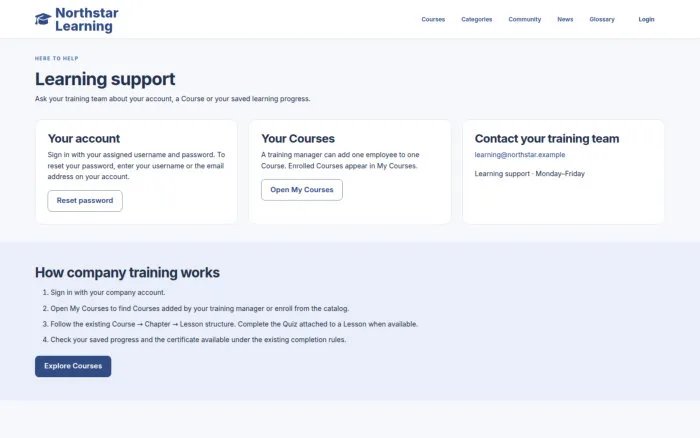The height and width of the screenshot is (438, 700).
Task: Email learning@northstar.example link
Action: click(520, 154)
